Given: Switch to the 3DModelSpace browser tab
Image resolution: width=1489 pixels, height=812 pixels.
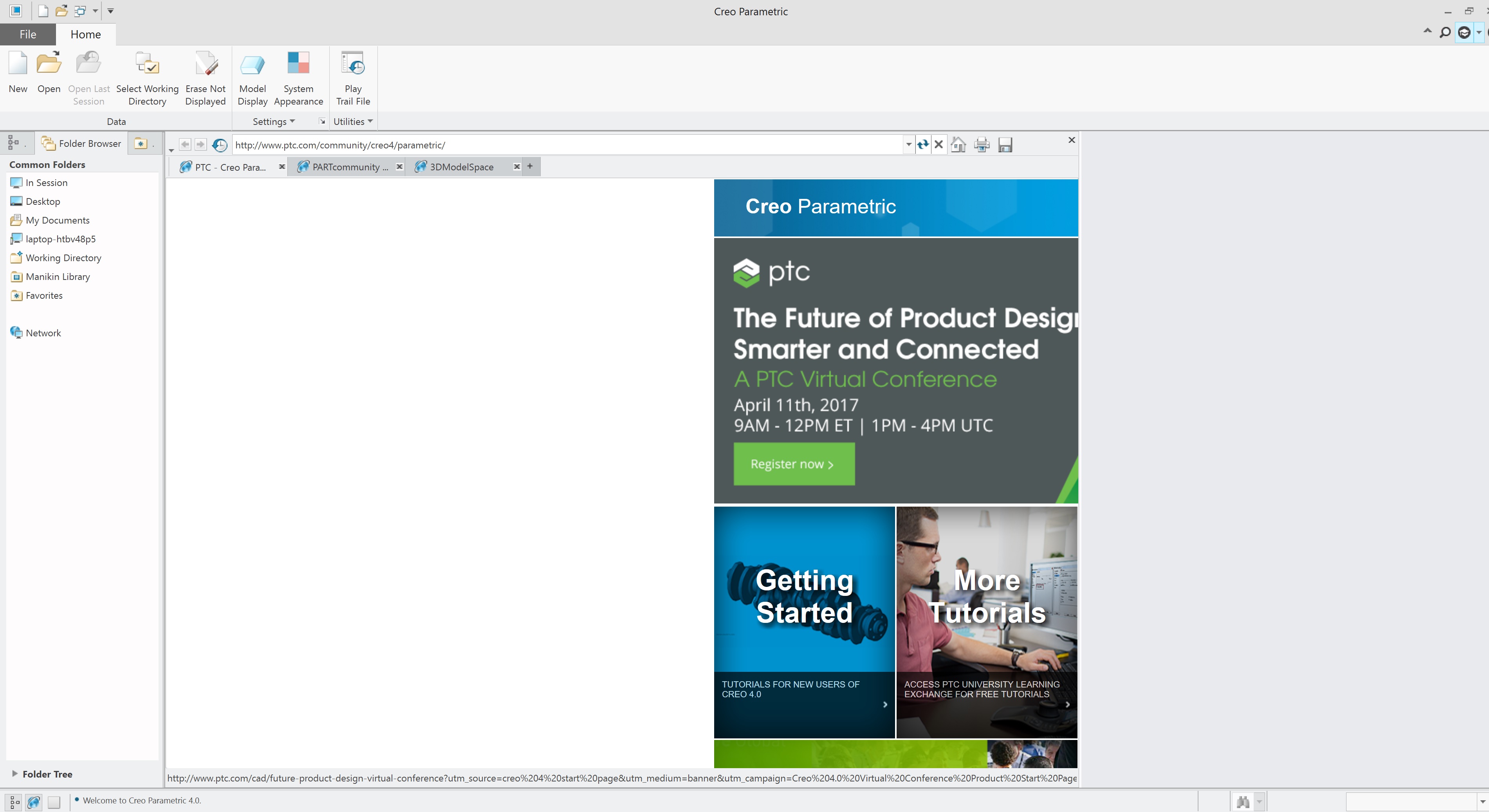Looking at the screenshot, I should 461,167.
